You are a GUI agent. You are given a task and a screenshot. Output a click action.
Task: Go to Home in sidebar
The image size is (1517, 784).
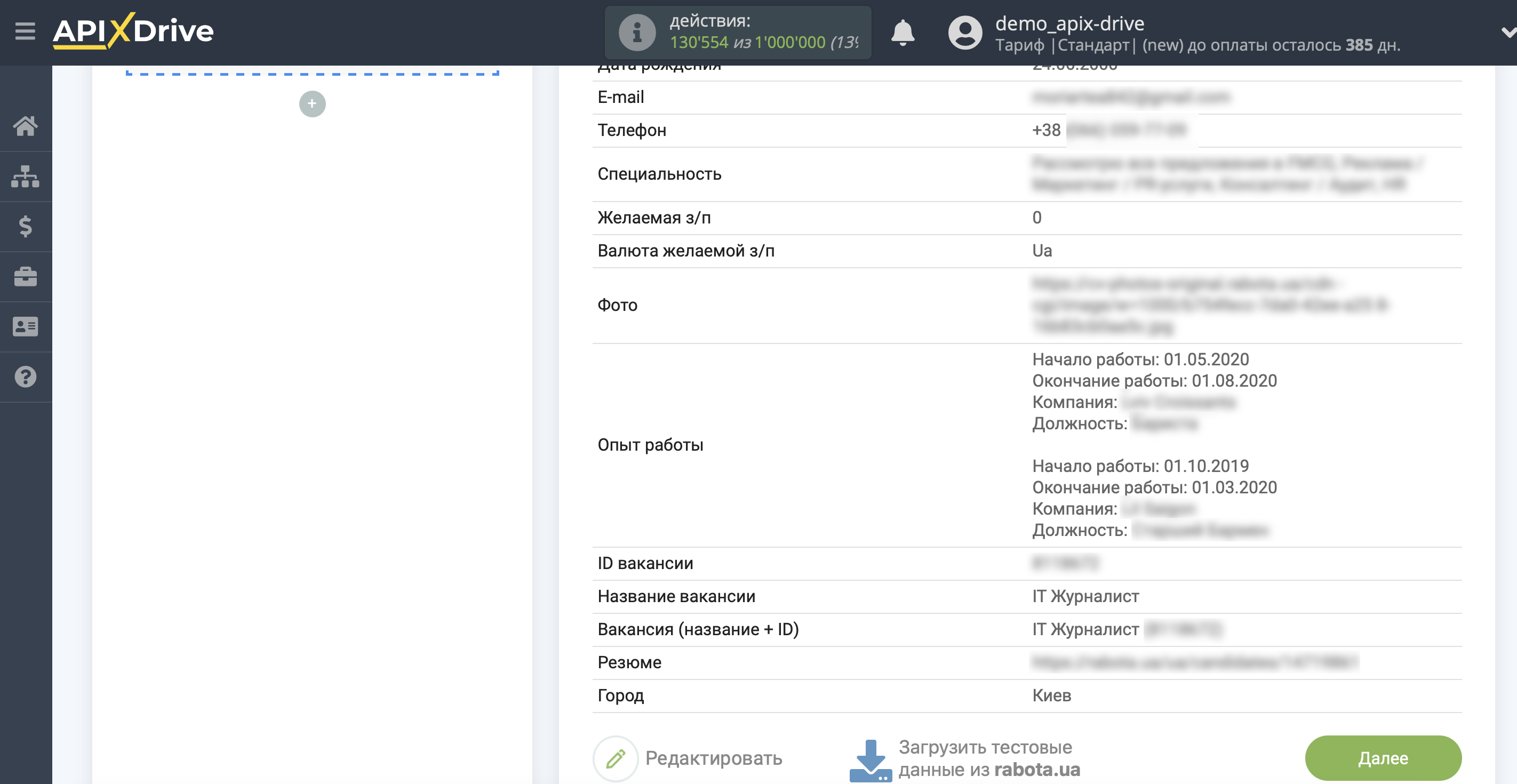click(25, 125)
